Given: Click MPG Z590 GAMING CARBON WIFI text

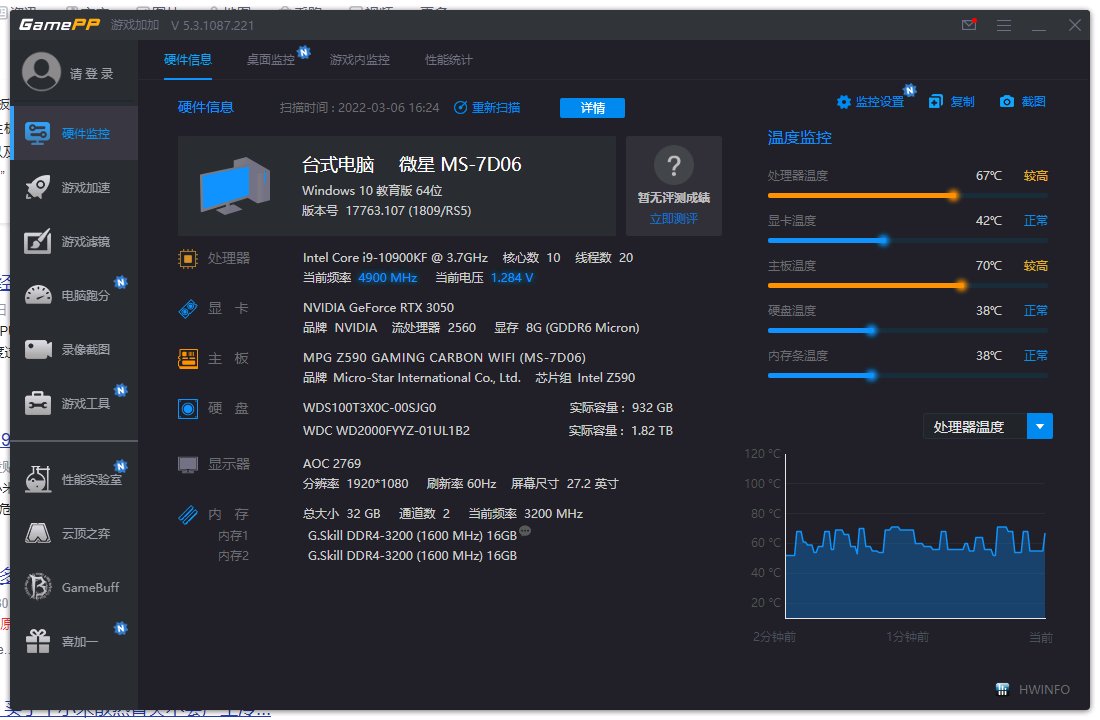Looking at the screenshot, I should pos(444,357).
